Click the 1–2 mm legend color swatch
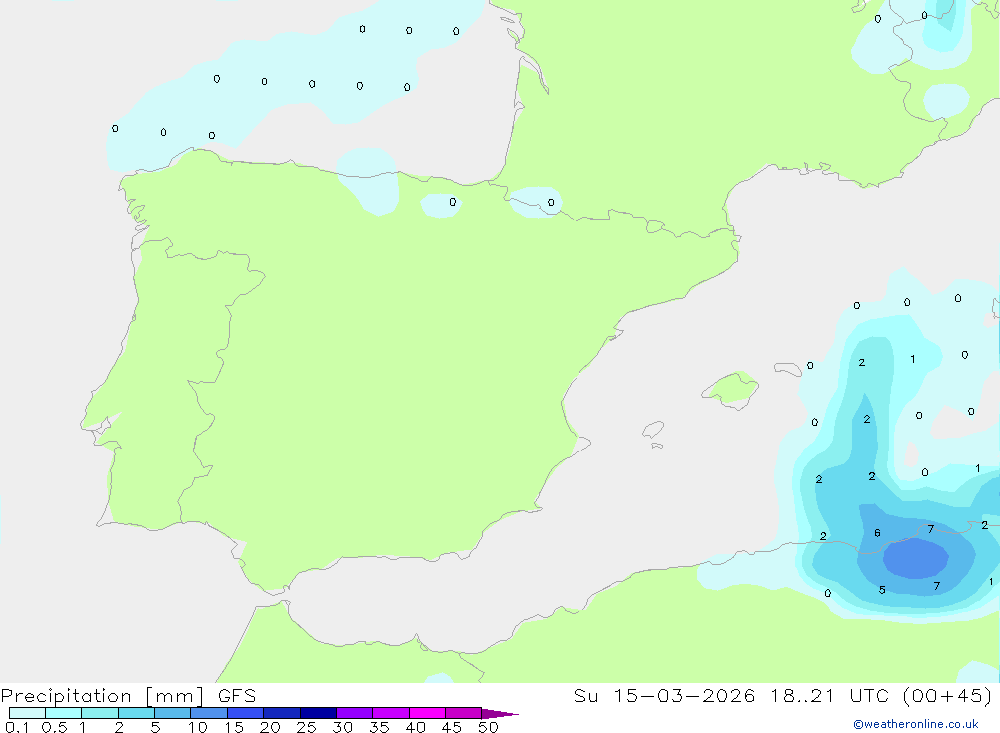This screenshot has height=733, width=1000. 100,713
